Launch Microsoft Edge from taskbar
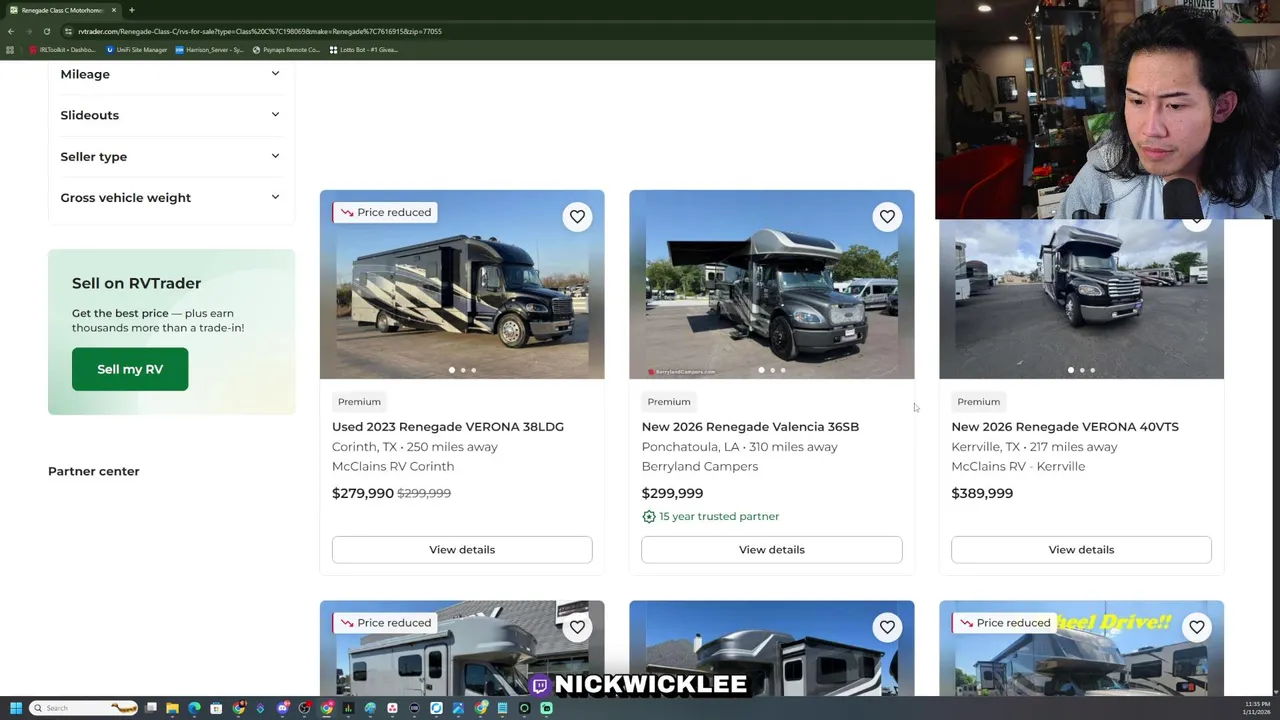1280x720 pixels. pyautogui.click(x=194, y=708)
